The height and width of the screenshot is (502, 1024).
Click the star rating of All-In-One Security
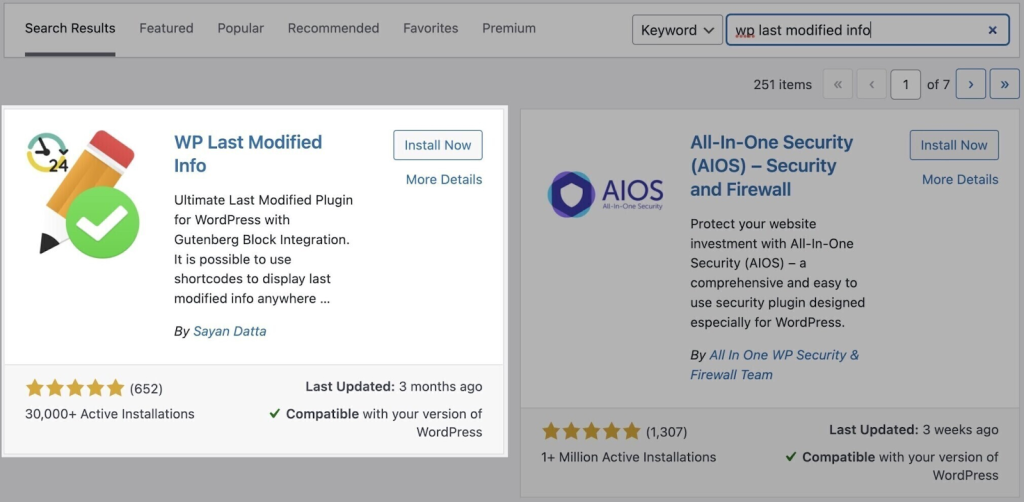[x=591, y=431]
